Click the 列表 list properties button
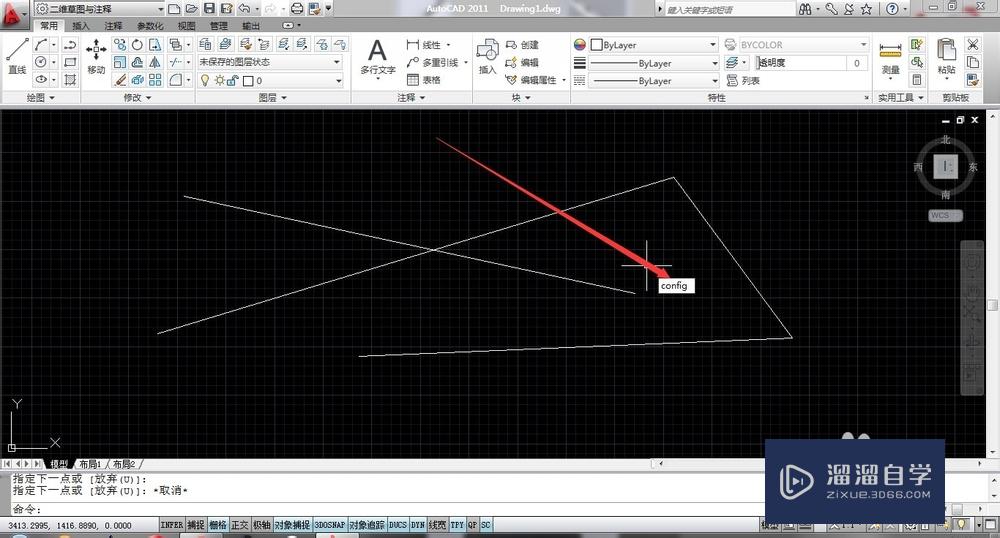 [x=744, y=80]
